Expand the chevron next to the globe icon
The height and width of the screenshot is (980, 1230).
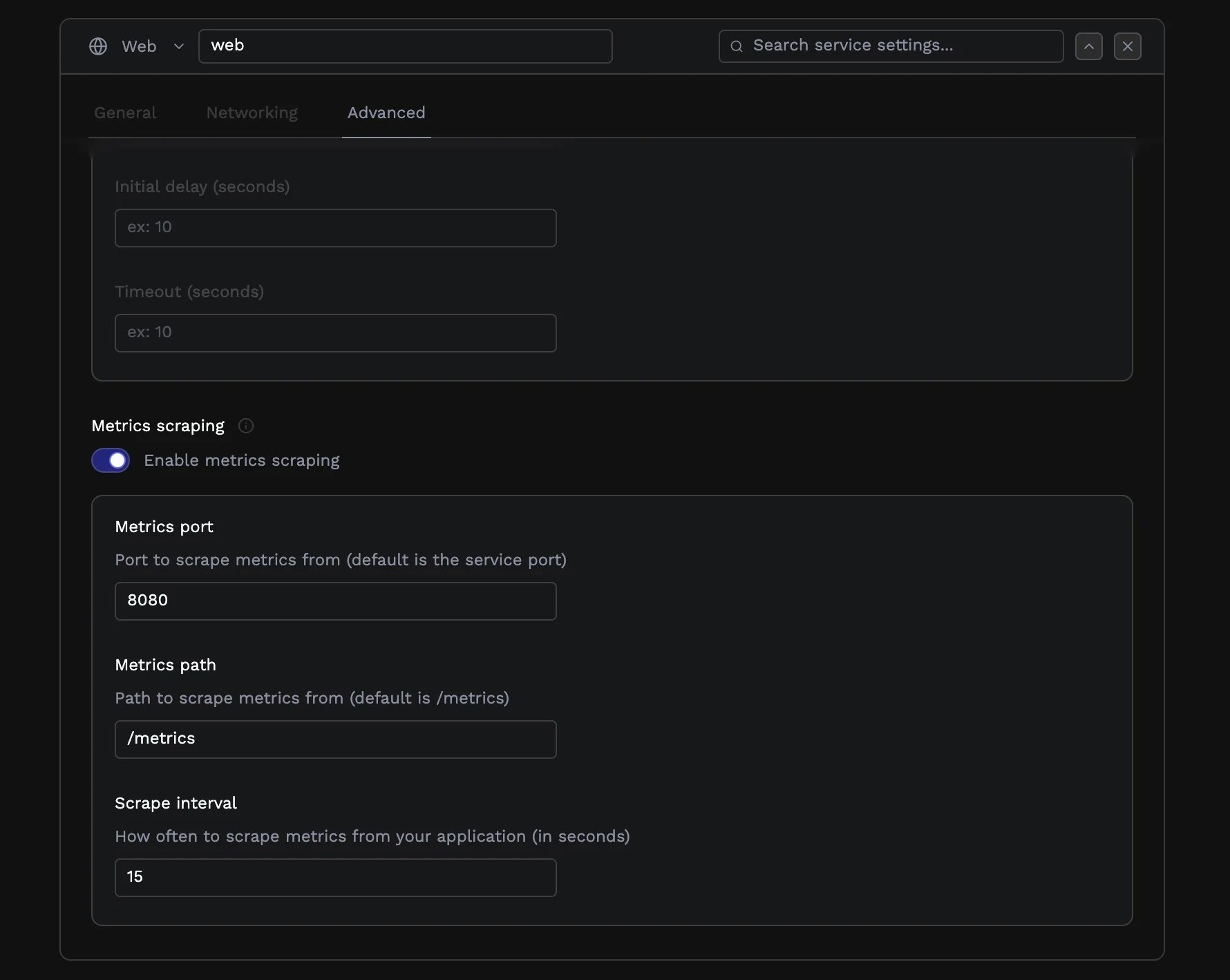pyautogui.click(x=179, y=46)
